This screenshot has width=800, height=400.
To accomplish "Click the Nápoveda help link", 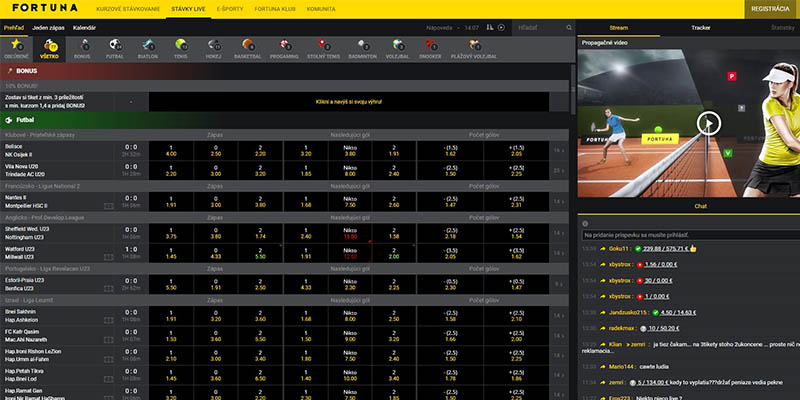I will click(439, 28).
